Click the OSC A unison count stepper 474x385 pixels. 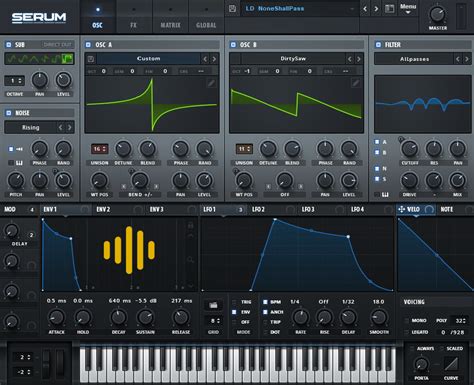[100, 149]
